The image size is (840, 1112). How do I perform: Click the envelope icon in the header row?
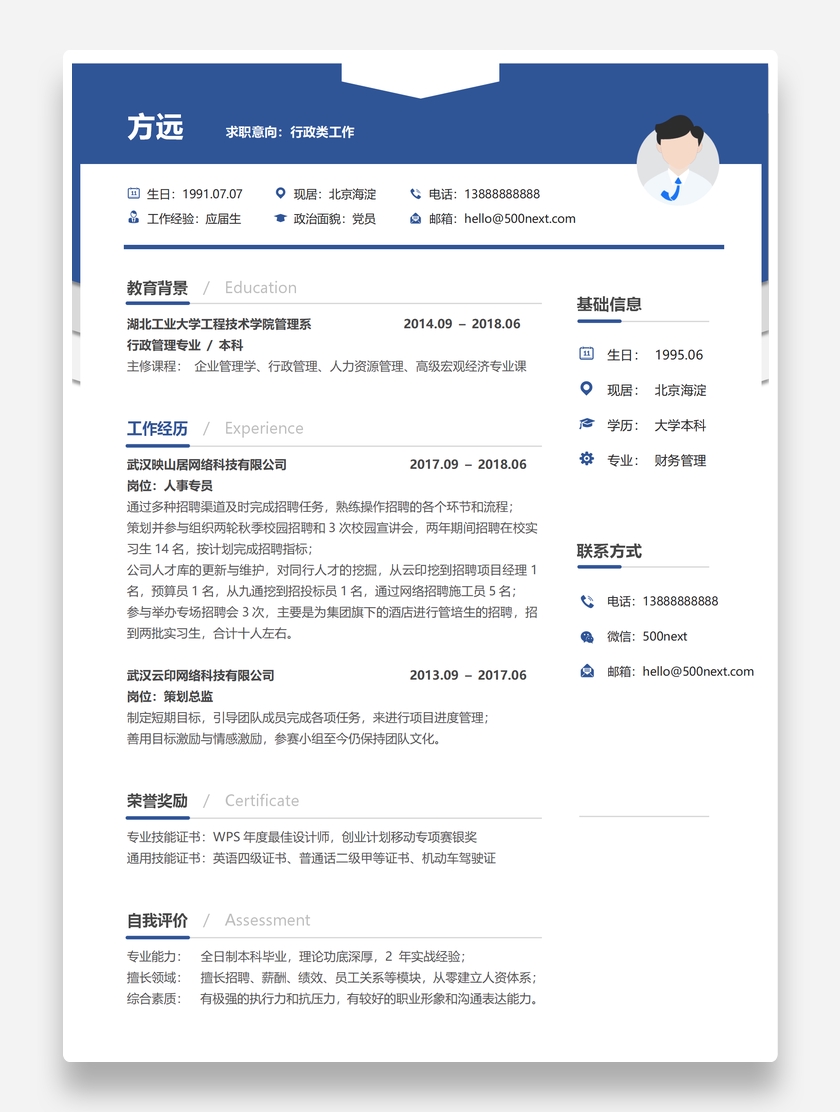pyautogui.click(x=415, y=218)
